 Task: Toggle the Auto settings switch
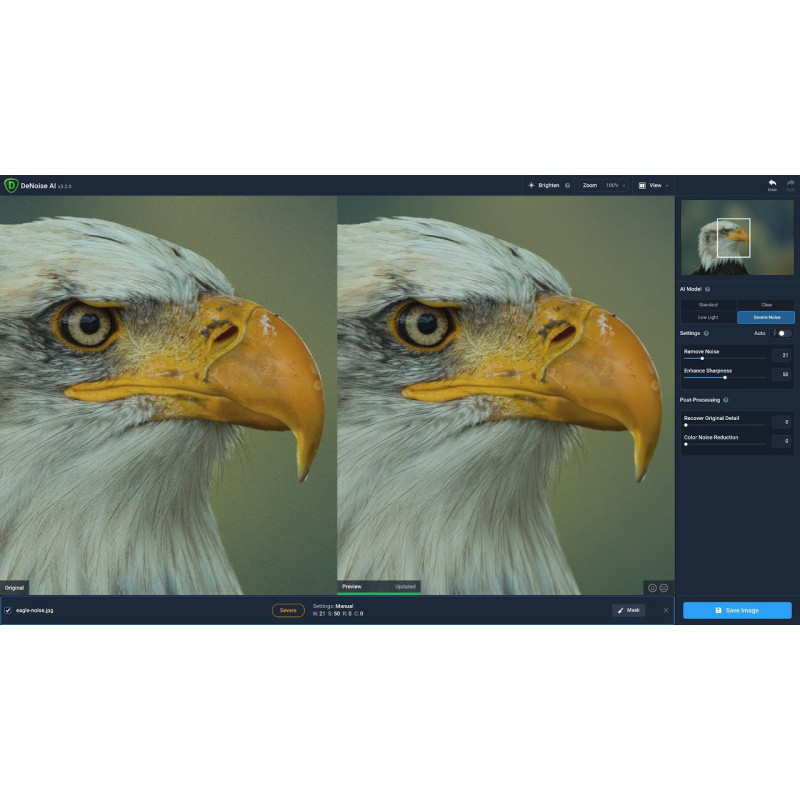pos(783,333)
